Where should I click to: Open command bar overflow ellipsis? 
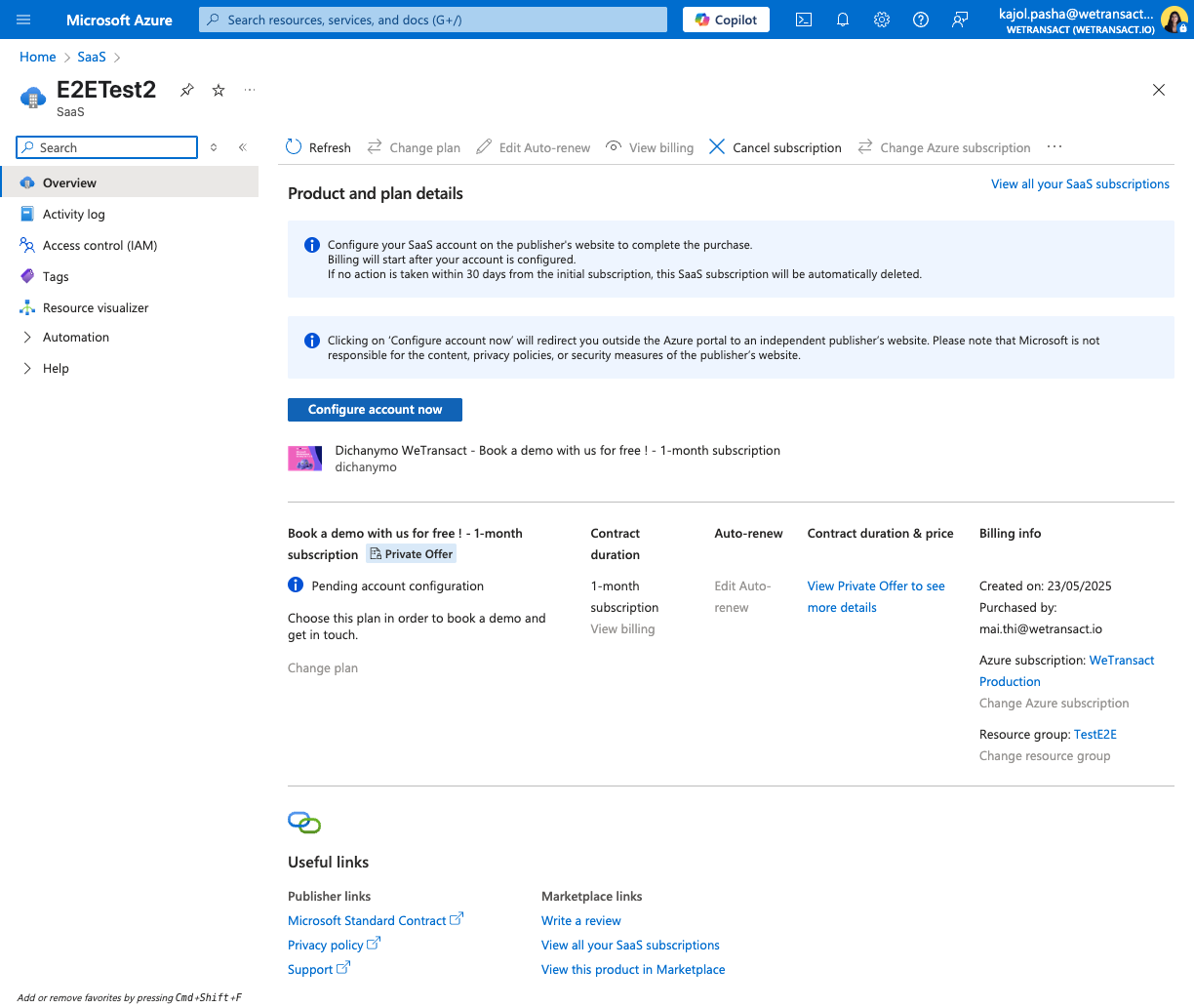click(1055, 147)
